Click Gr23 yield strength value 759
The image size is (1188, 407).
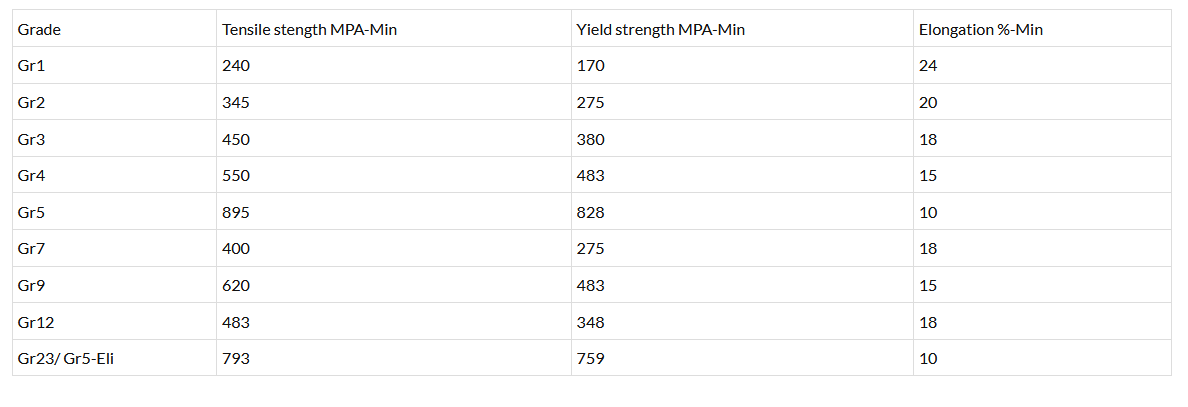[x=591, y=358]
